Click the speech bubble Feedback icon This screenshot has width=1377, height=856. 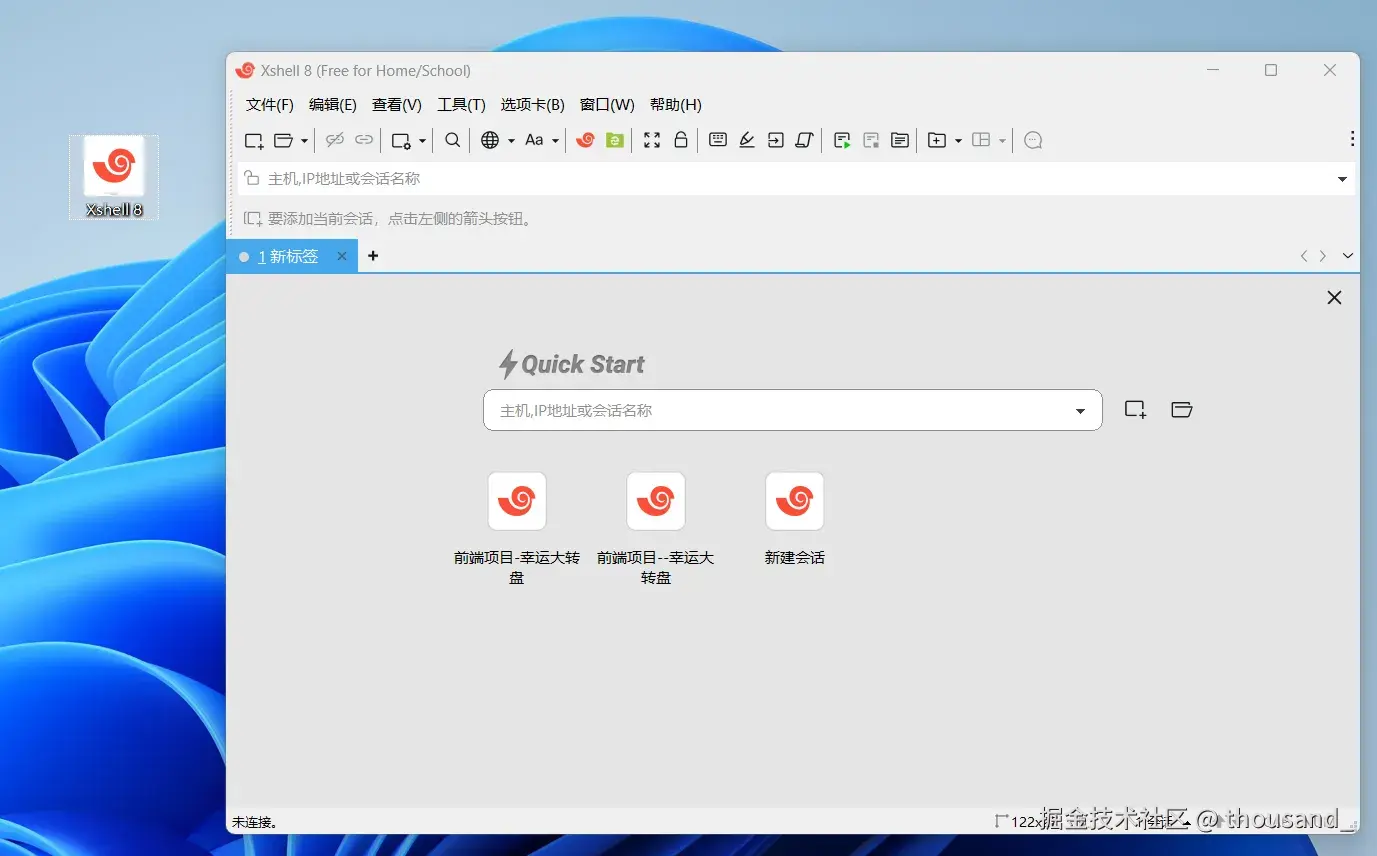1034,141
